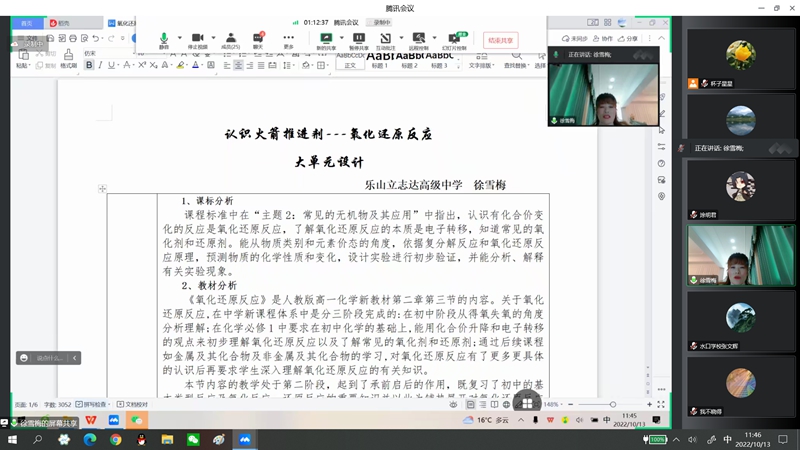Switch to the 首页 home tab

pos(27,22)
